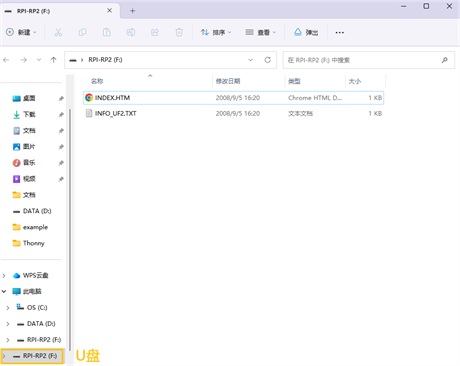Click the Refresh icon in address bar

(268, 60)
